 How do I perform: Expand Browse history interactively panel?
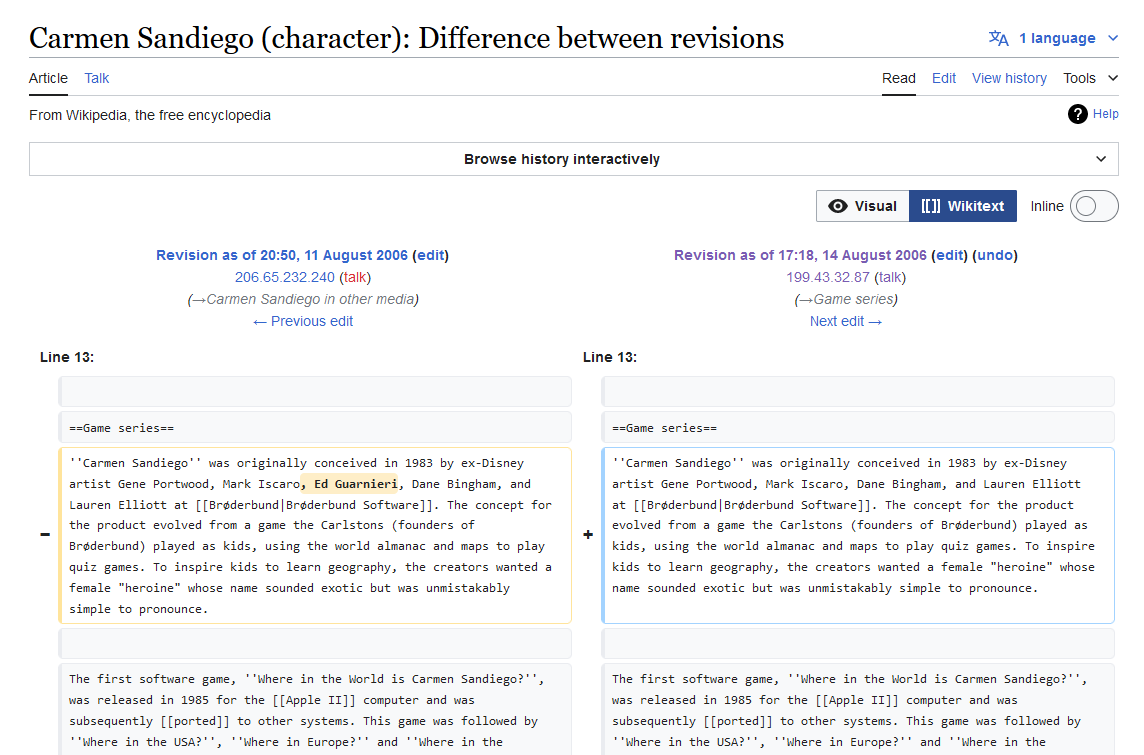tap(573, 159)
